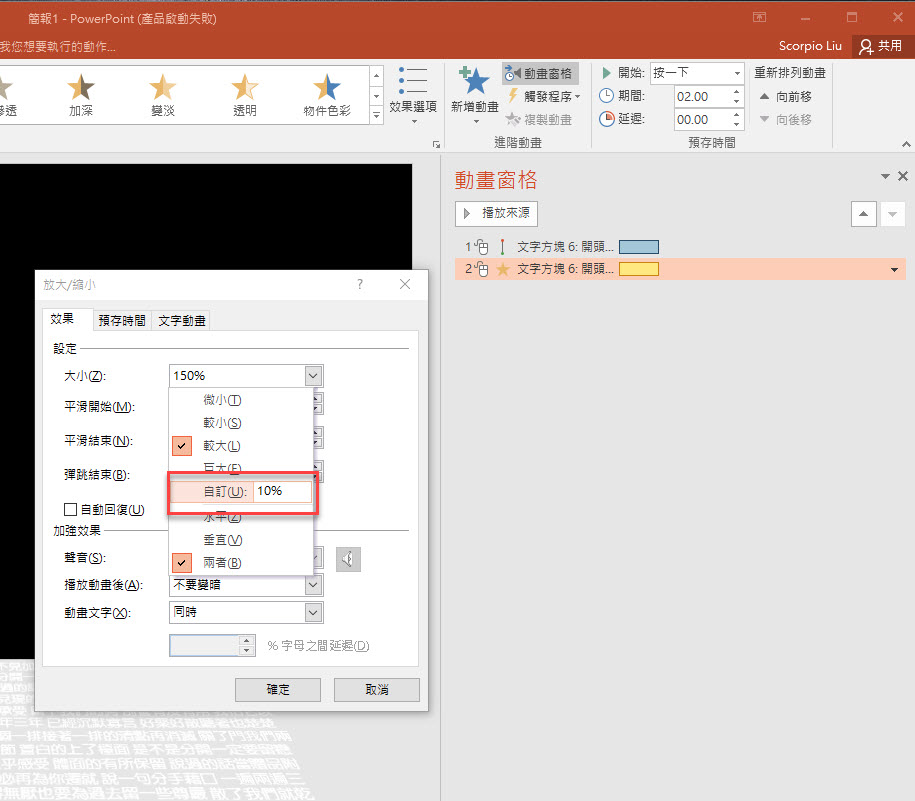Select the 透明 emphasis effect star

coord(244,89)
